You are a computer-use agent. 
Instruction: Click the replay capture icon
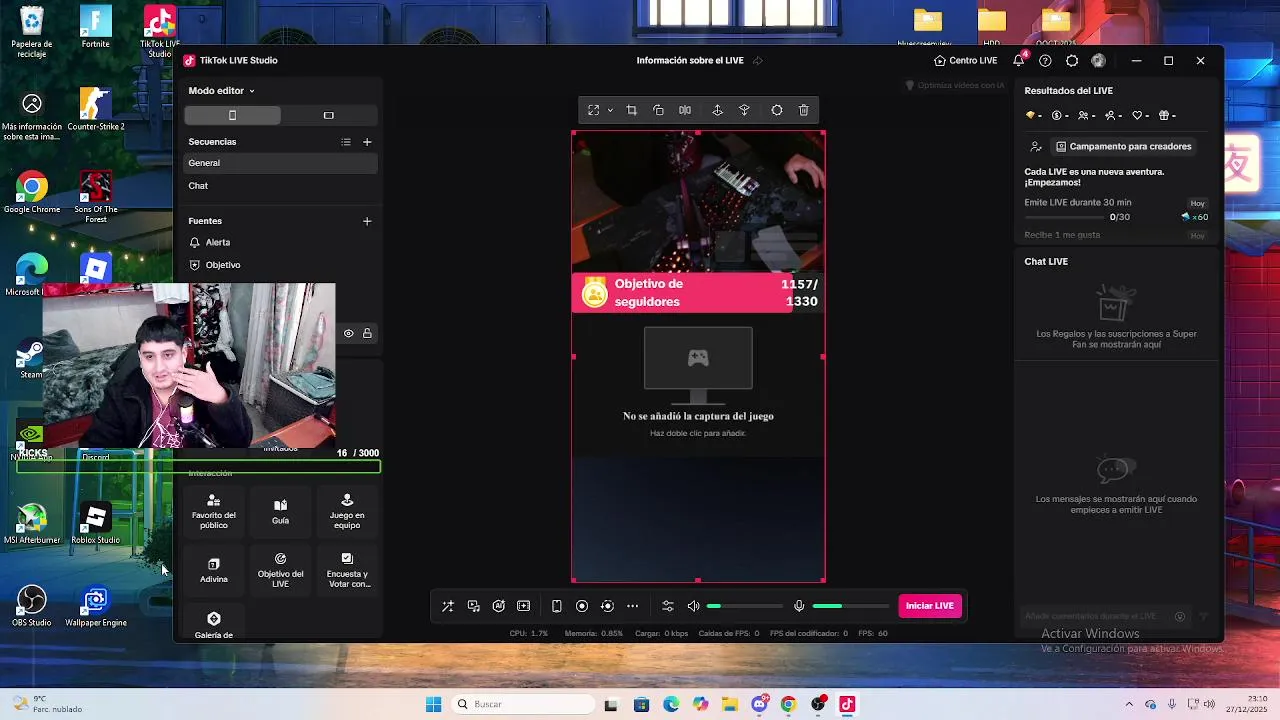607,606
